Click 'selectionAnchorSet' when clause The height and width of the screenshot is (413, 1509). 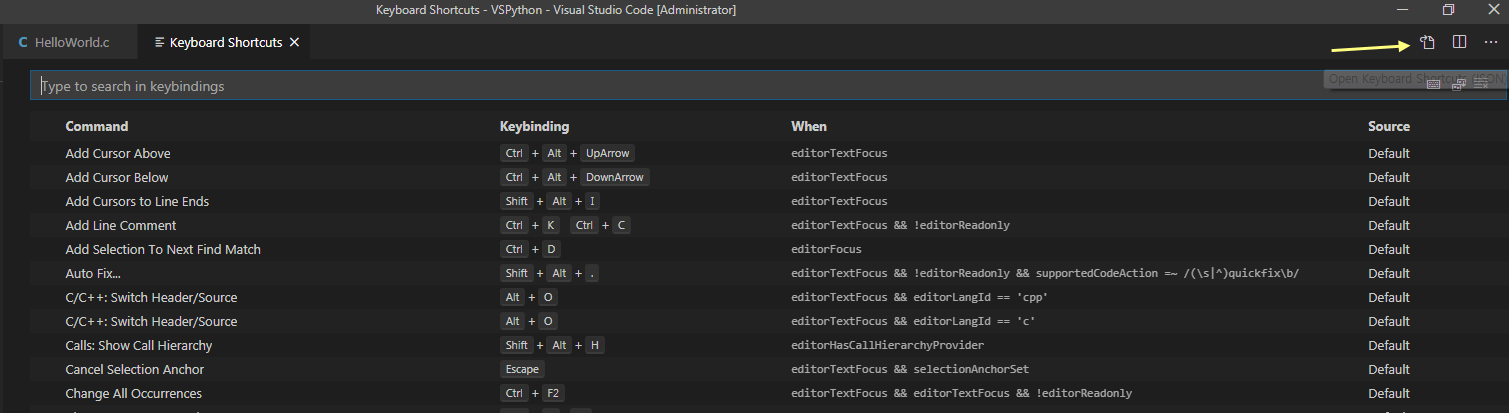pyautogui.click(x=910, y=369)
